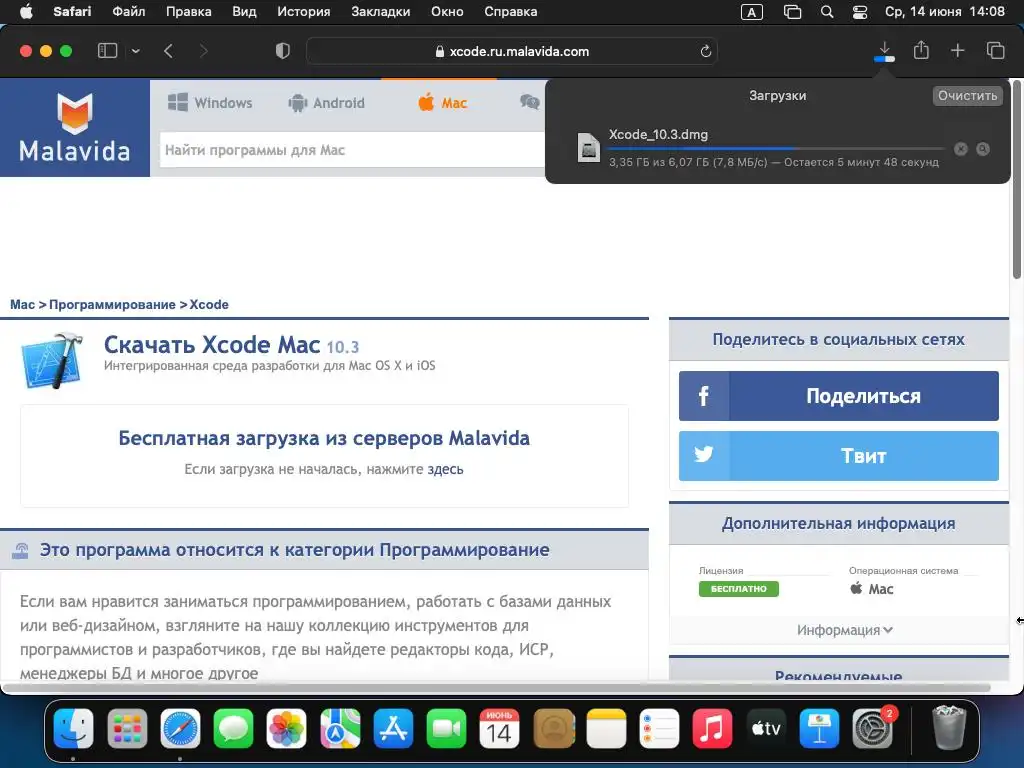Viewport: 1024px width, 768px height.
Task: Open Messages from the Dock
Action: (x=233, y=728)
